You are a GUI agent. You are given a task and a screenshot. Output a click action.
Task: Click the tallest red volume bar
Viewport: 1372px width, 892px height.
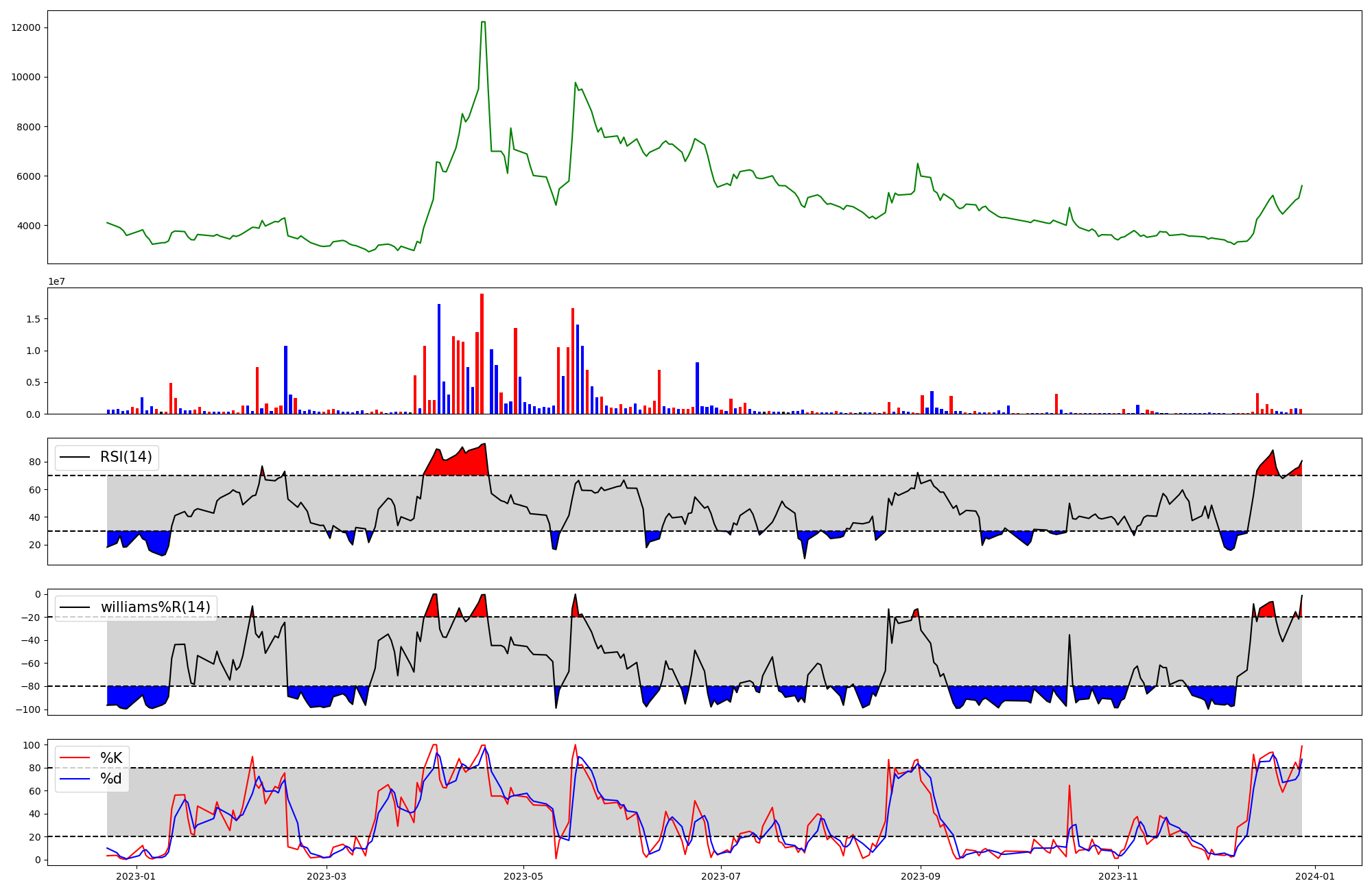coord(482,353)
